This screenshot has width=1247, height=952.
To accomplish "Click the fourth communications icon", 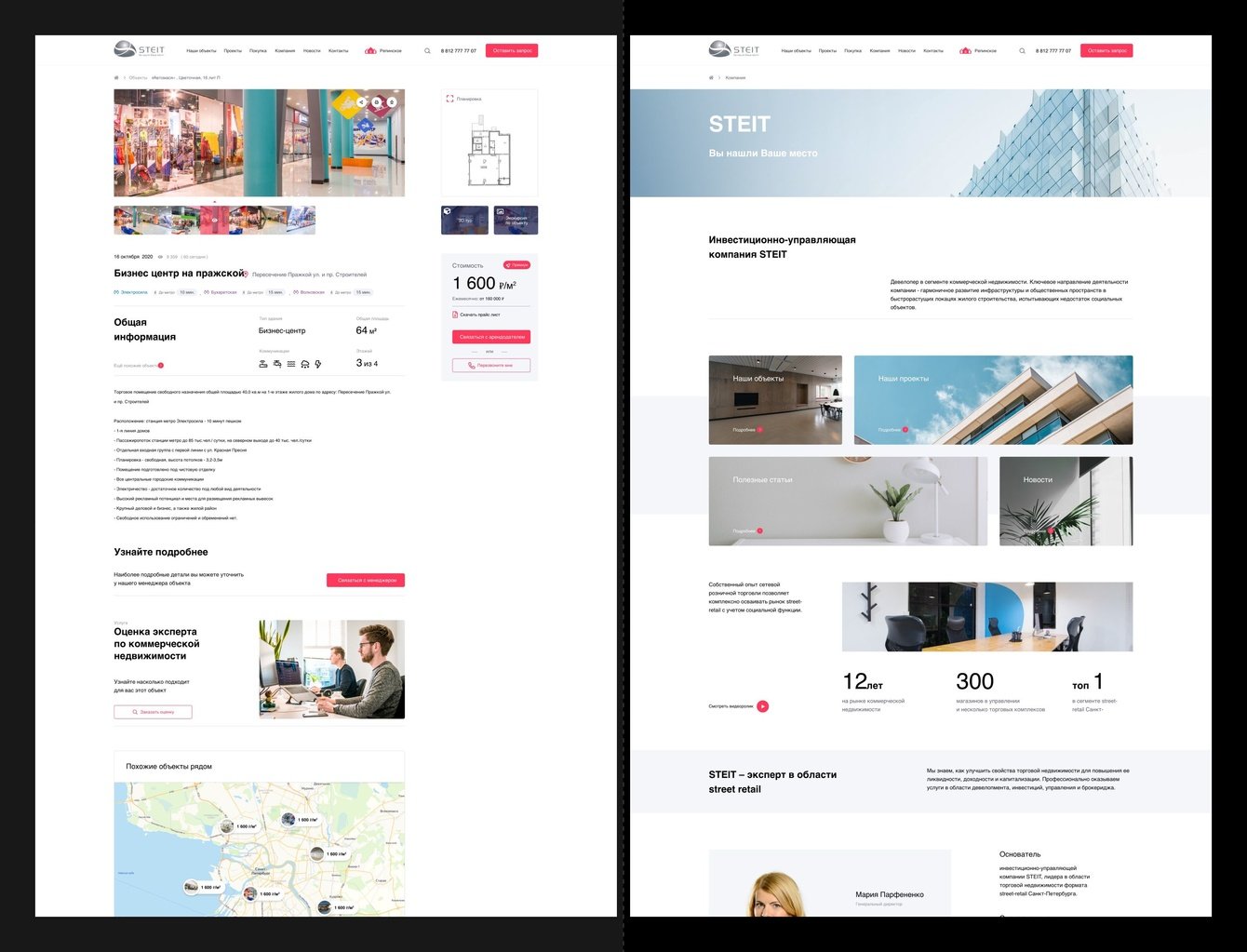I will (305, 364).
